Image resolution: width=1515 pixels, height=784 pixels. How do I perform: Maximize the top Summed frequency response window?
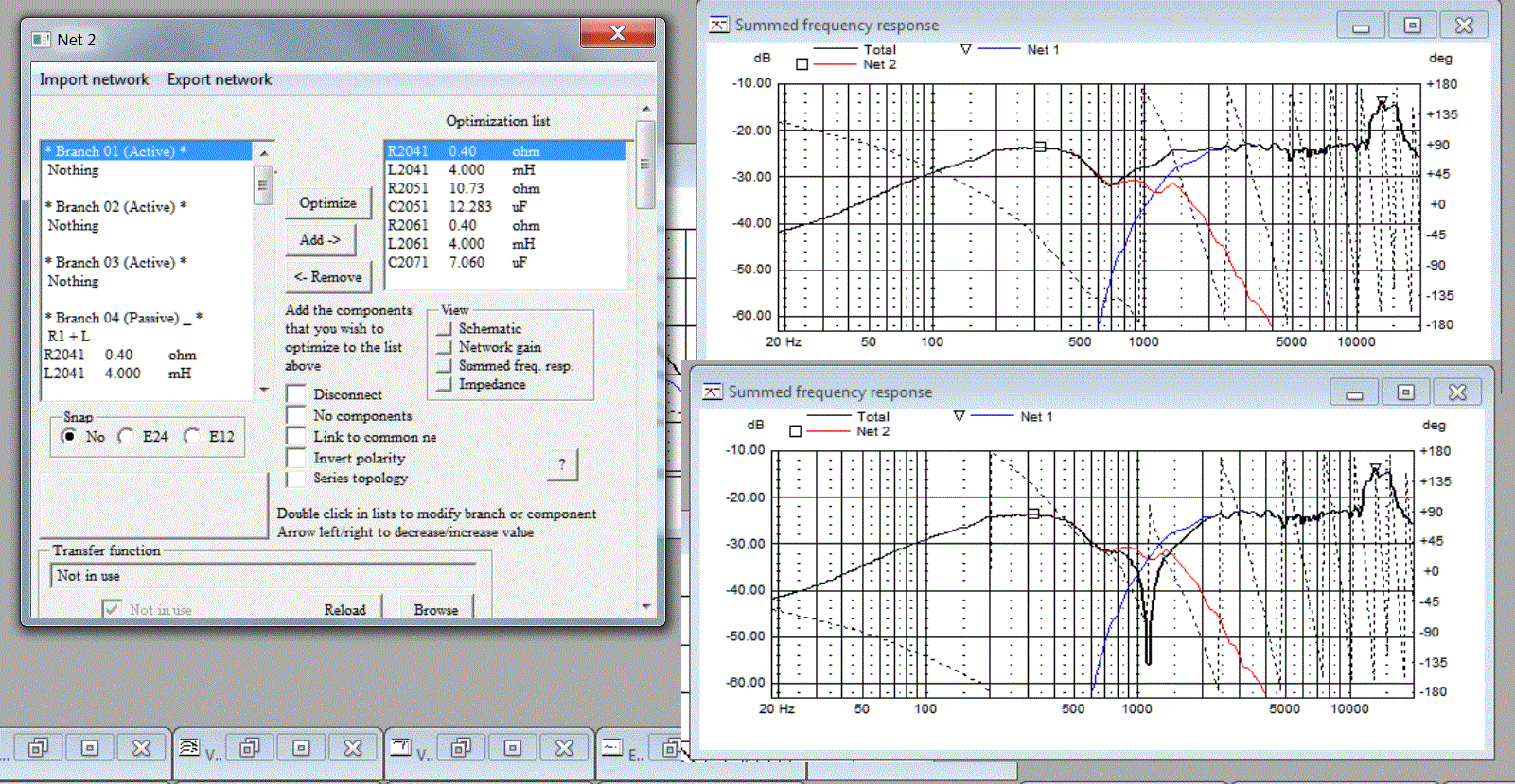click(x=1412, y=26)
